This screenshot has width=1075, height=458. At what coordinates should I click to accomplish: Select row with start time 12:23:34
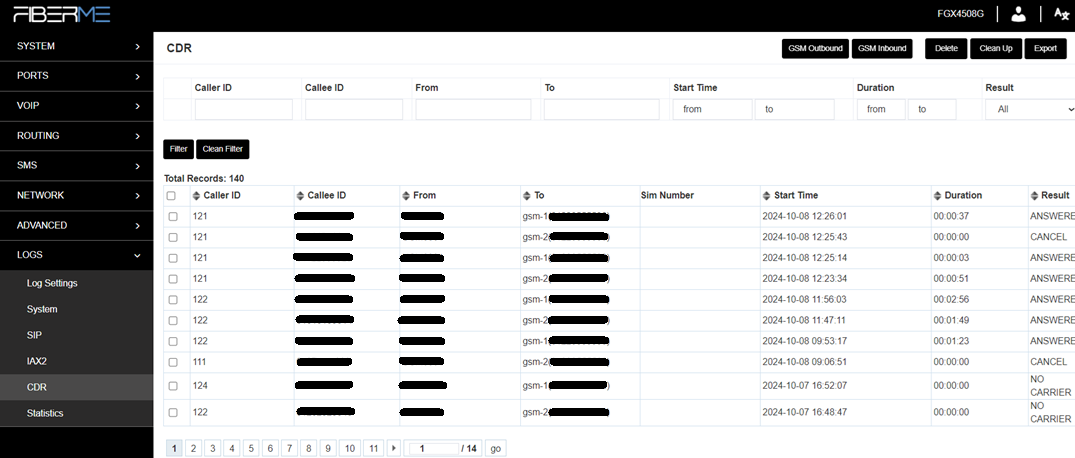point(173,279)
